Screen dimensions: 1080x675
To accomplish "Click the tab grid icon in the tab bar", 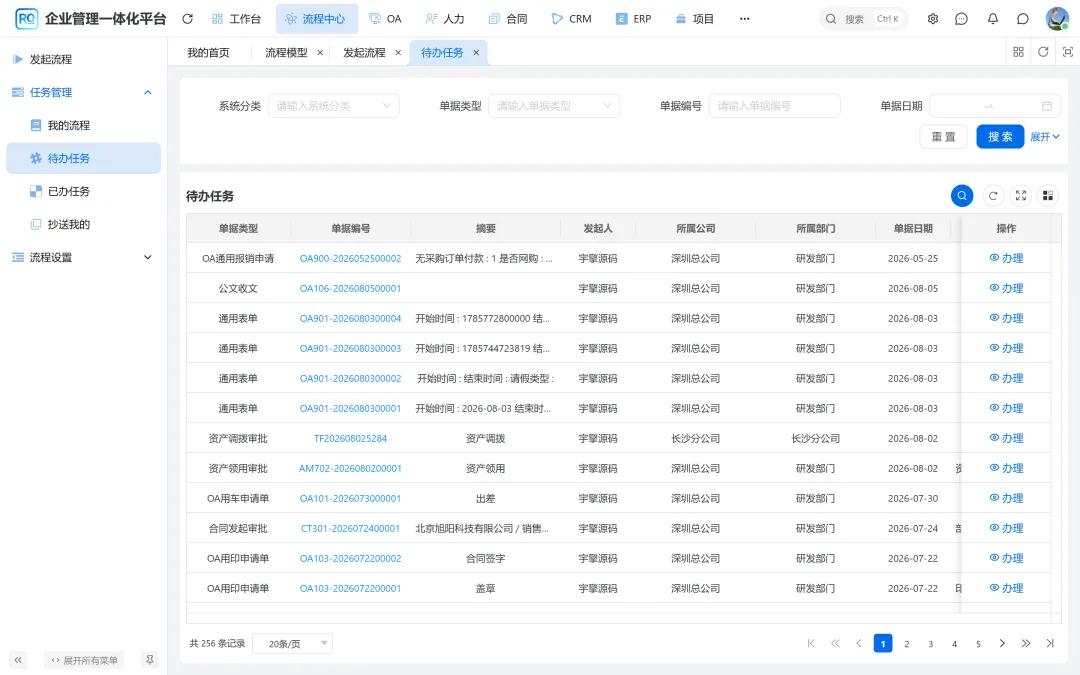I will 1019,52.
